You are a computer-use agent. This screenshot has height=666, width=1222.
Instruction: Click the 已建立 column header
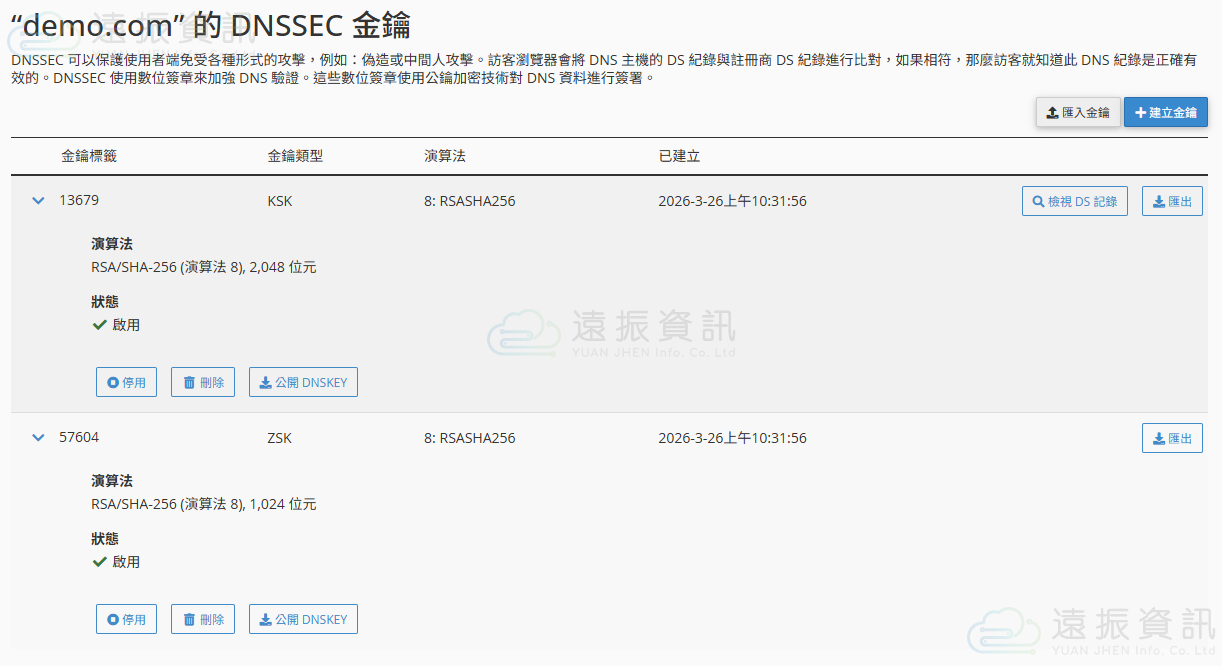(679, 156)
